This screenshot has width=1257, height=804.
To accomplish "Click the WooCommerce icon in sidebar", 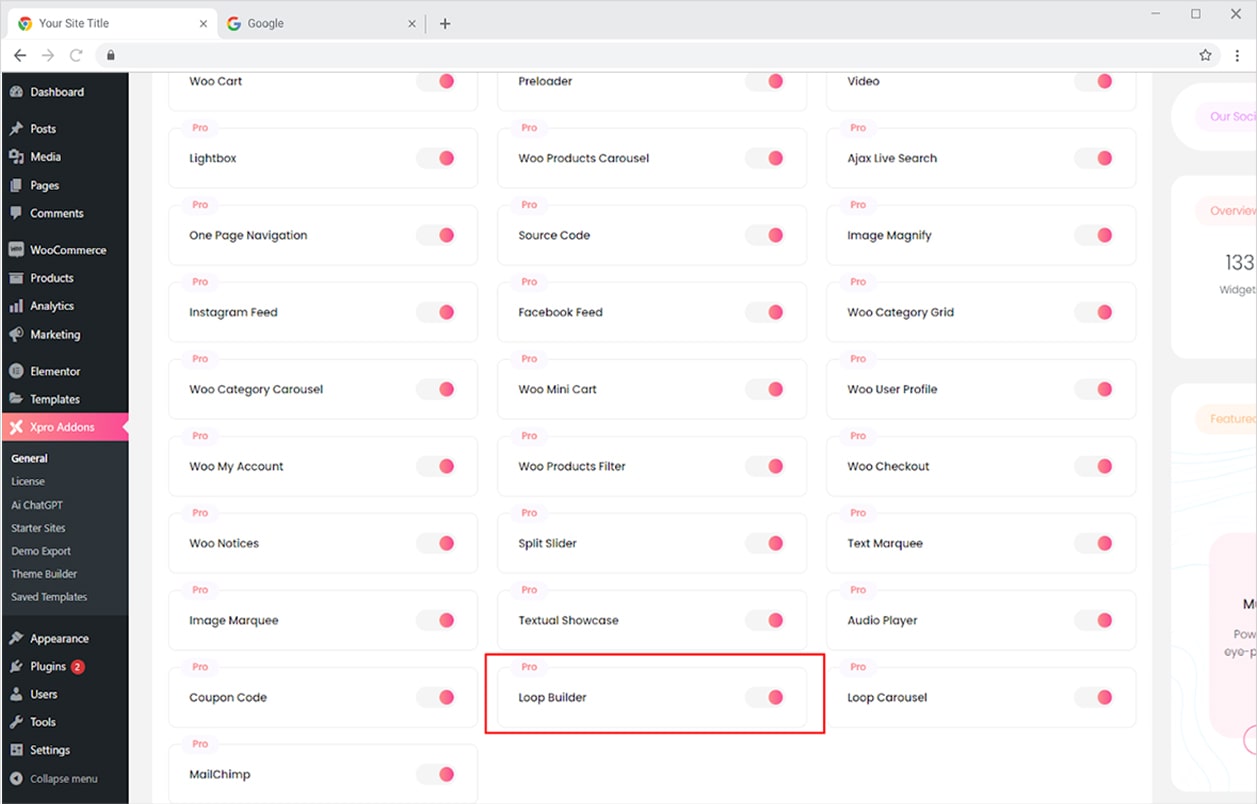I will pos(16,250).
